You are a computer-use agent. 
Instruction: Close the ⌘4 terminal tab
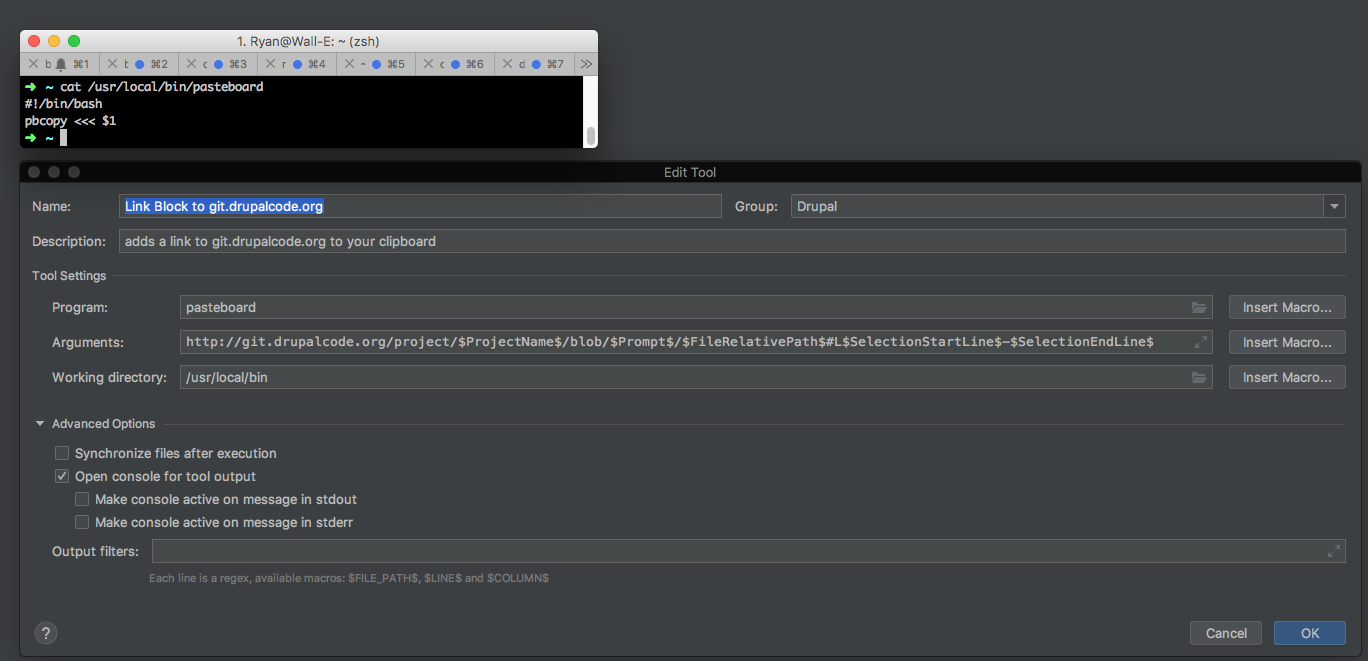pyautogui.click(x=271, y=64)
